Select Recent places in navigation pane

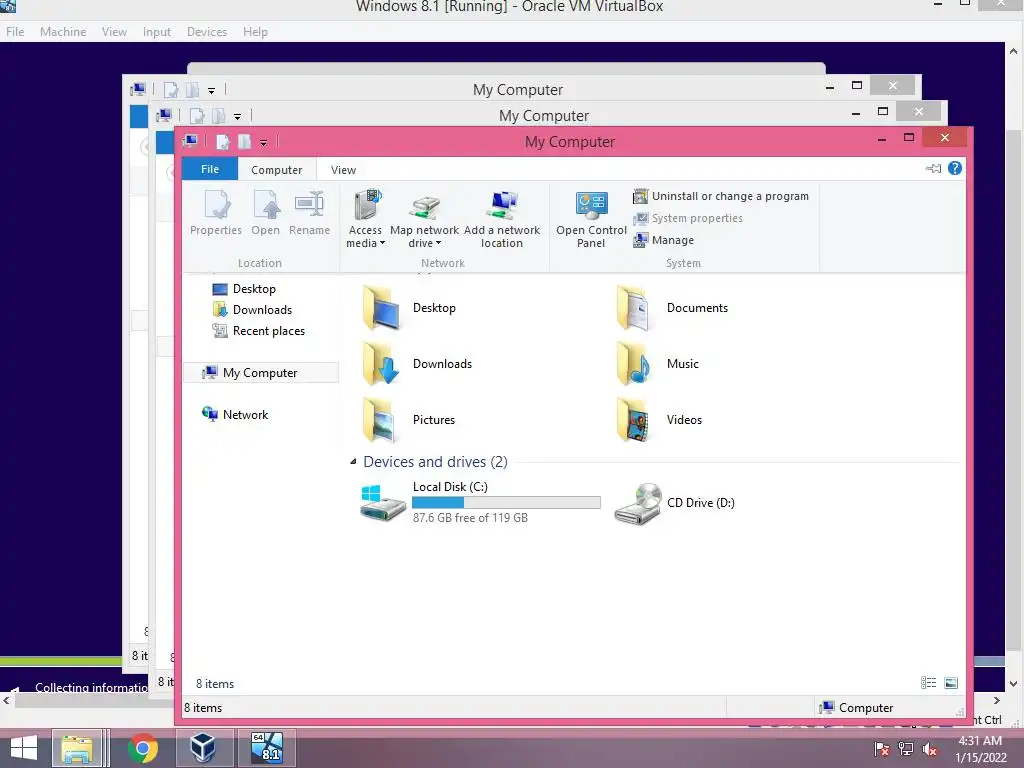point(259,331)
